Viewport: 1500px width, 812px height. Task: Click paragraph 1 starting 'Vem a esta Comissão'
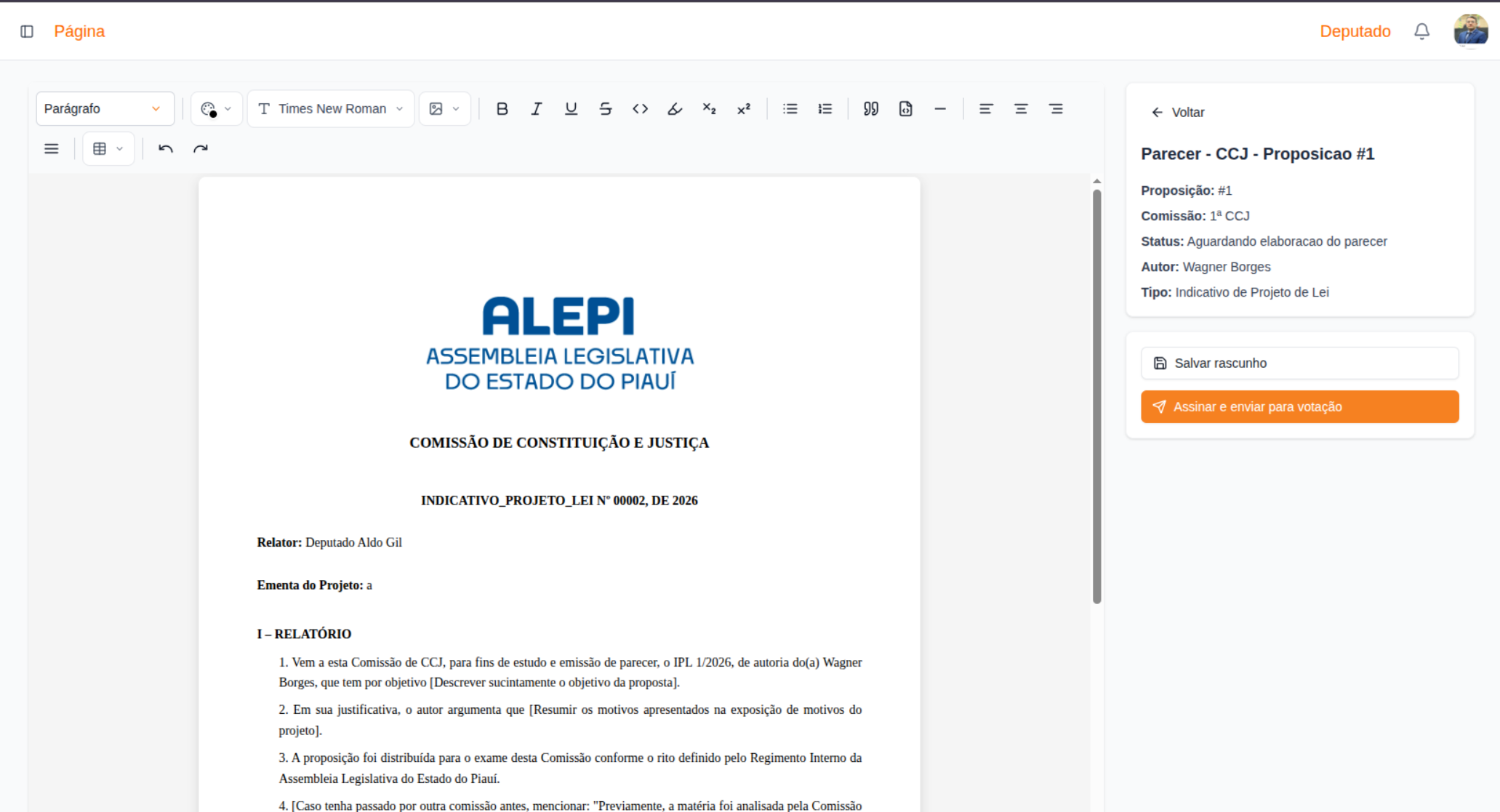click(570, 672)
